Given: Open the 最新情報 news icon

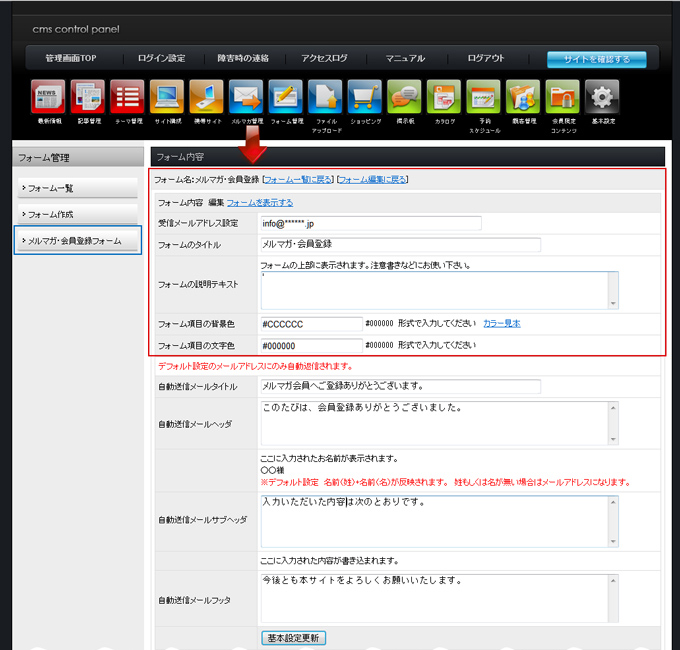Looking at the screenshot, I should point(48,97).
